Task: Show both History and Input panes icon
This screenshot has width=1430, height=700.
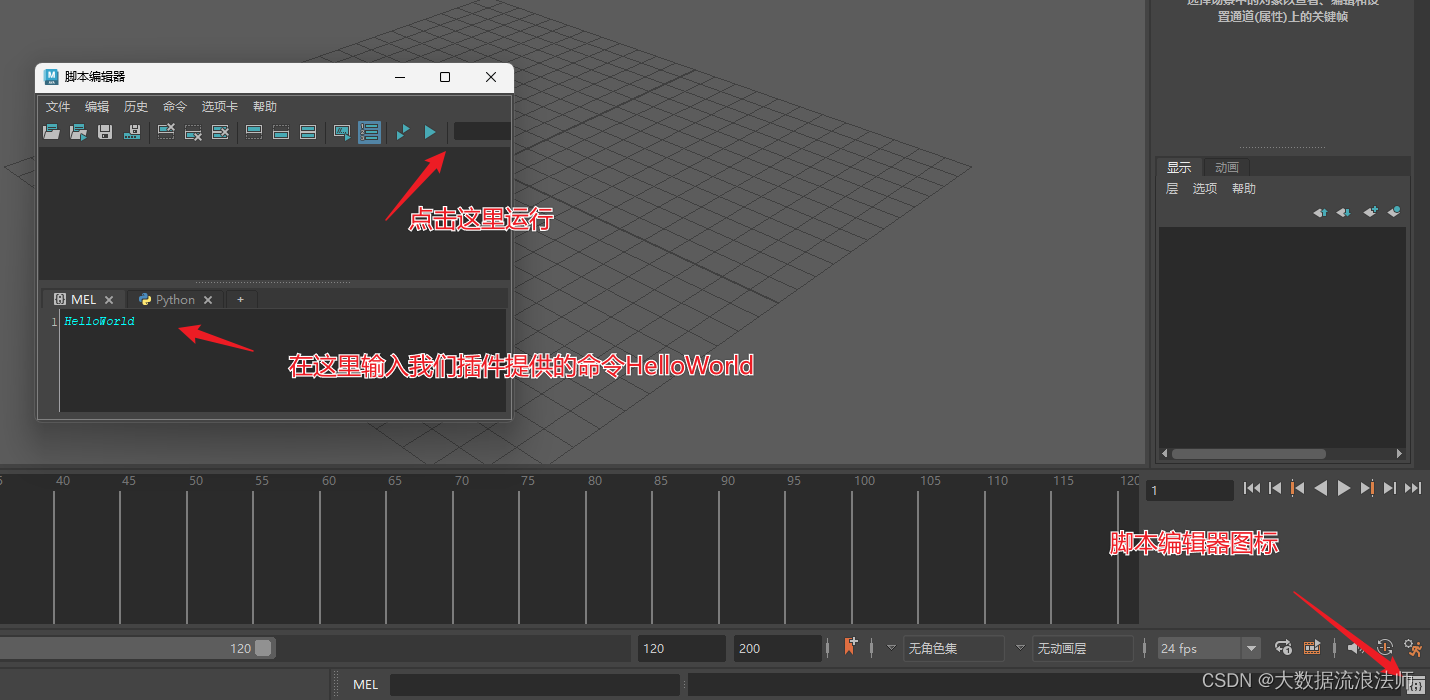Action: (x=308, y=132)
